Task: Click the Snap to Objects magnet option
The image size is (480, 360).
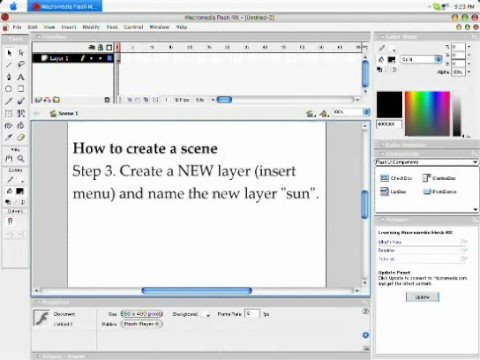Action: (x=10, y=221)
